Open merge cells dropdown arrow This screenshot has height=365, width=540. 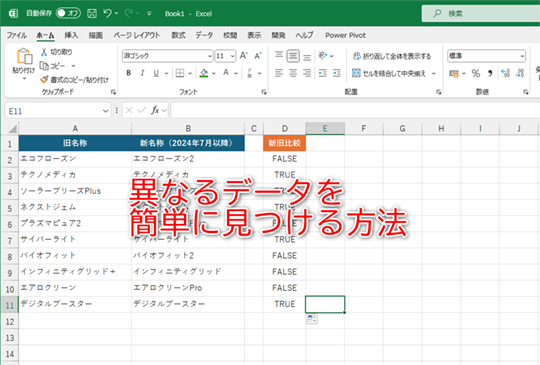click(434, 73)
